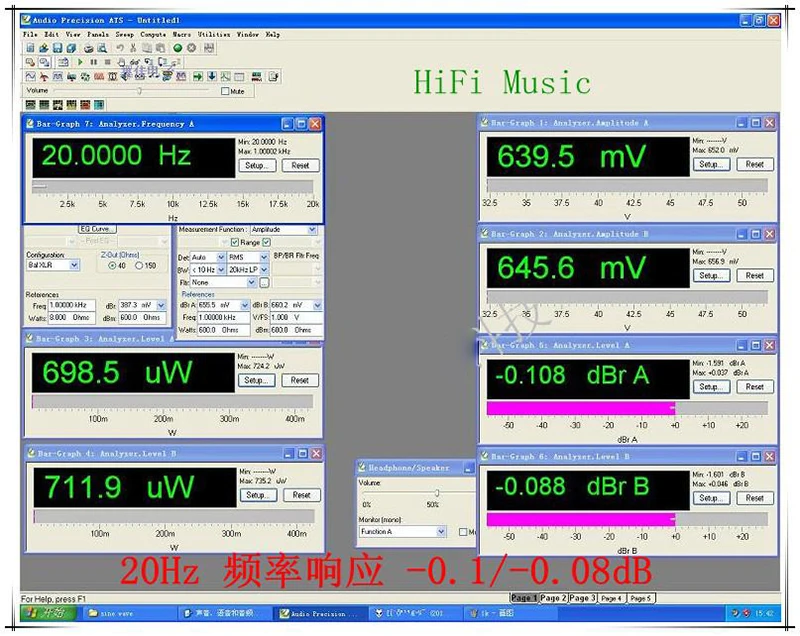Click the New Test toolbar icon
800x636 pixels.
pyautogui.click(x=30, y=48)
